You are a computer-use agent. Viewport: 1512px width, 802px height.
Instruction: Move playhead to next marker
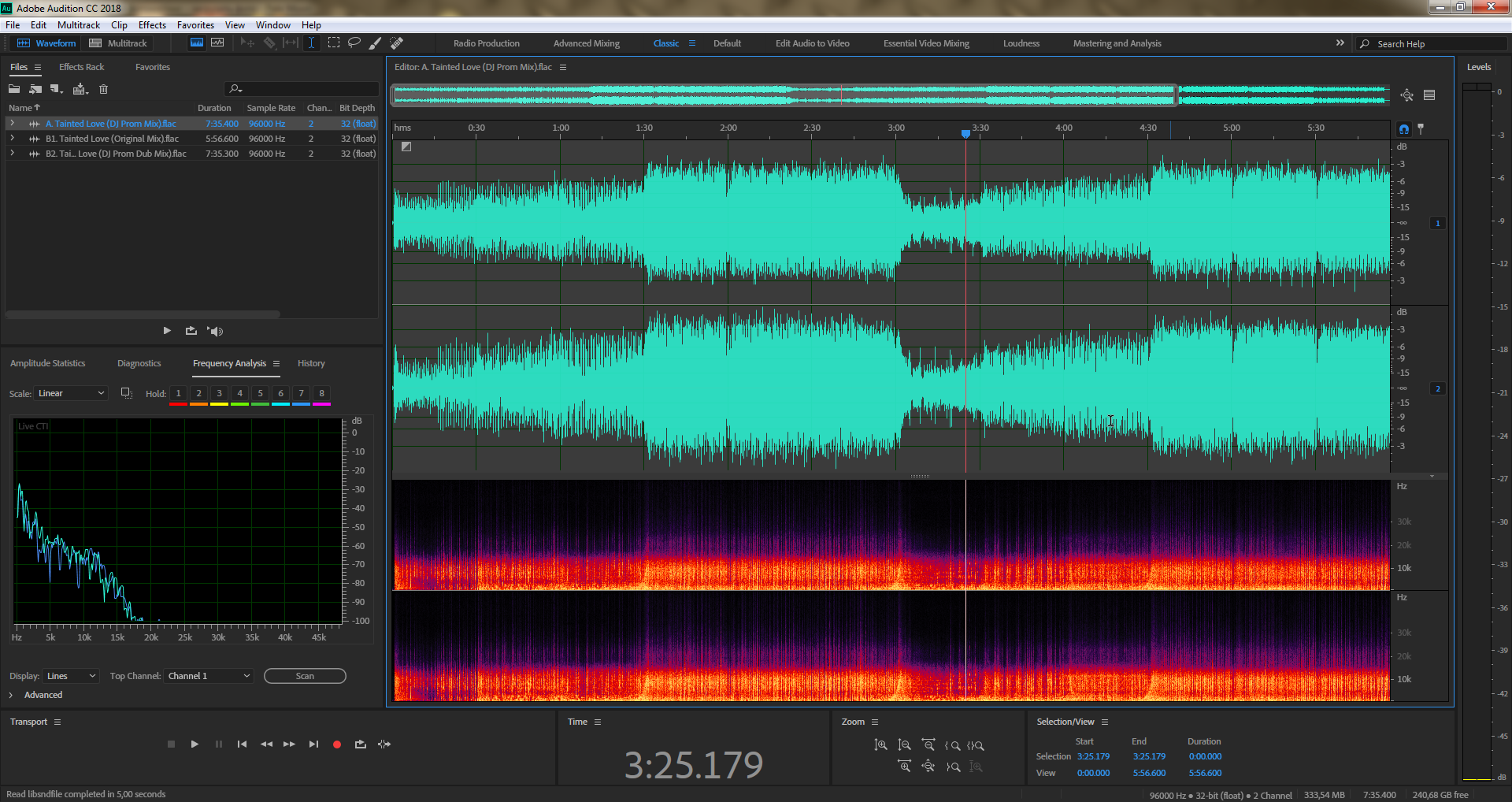coord(313,744)
